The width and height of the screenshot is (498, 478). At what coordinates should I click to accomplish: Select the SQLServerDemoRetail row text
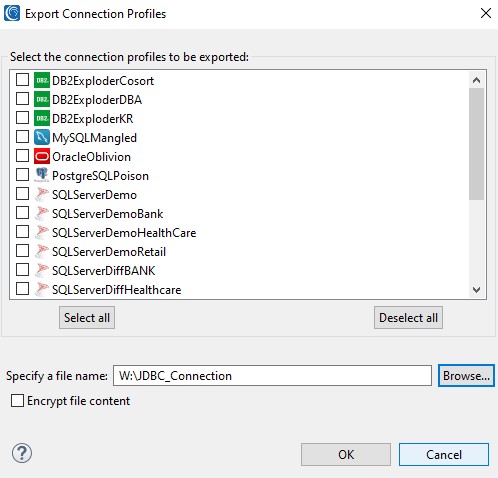coord(109,252)
